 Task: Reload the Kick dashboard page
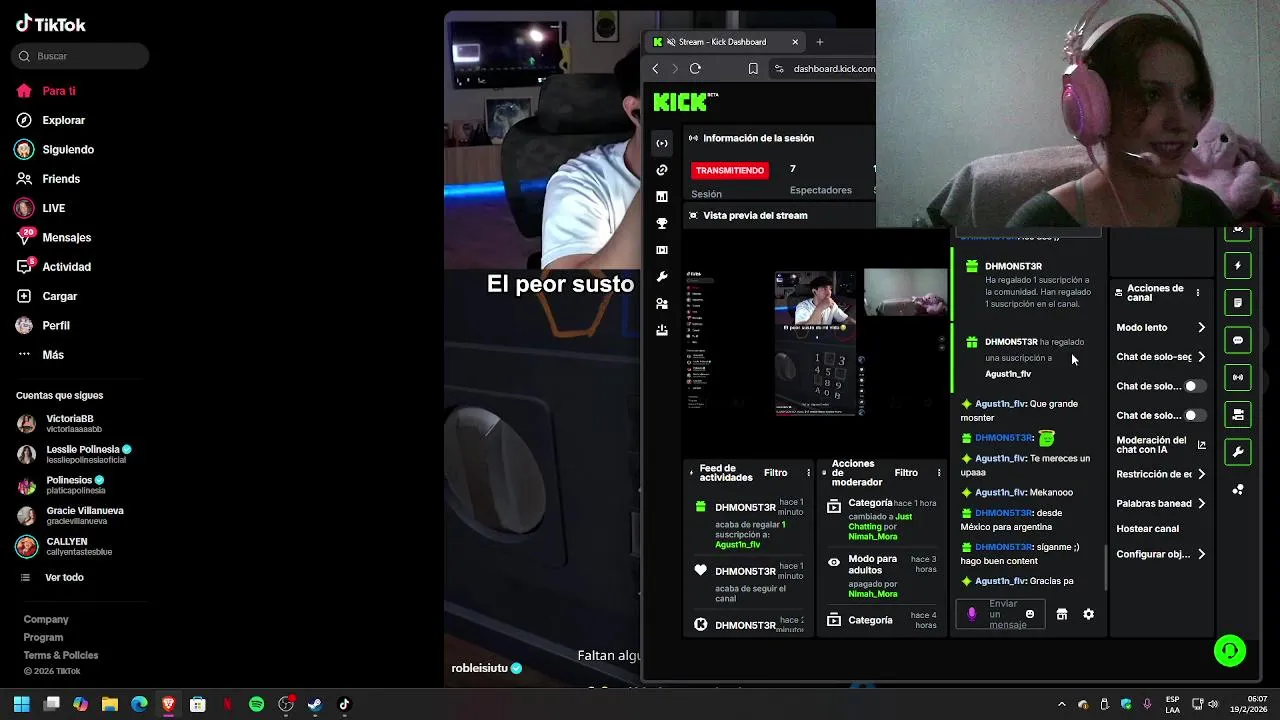pos(695,68)
